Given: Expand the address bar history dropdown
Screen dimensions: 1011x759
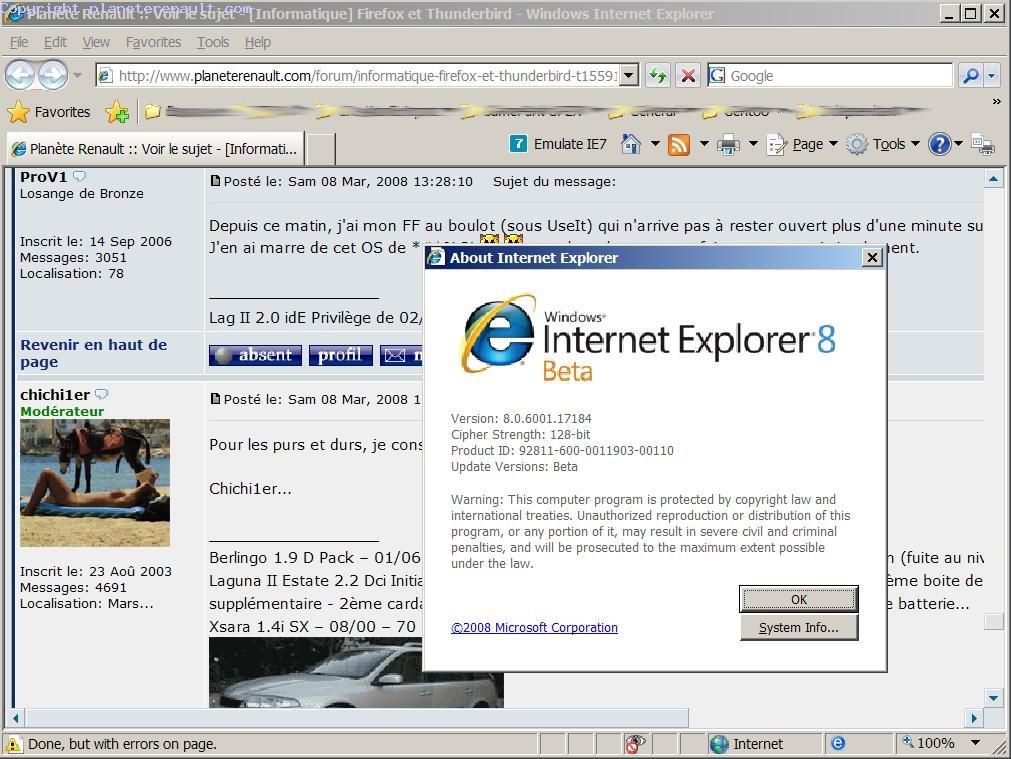Looking at the screenshot, I should [x=630, y=75].
